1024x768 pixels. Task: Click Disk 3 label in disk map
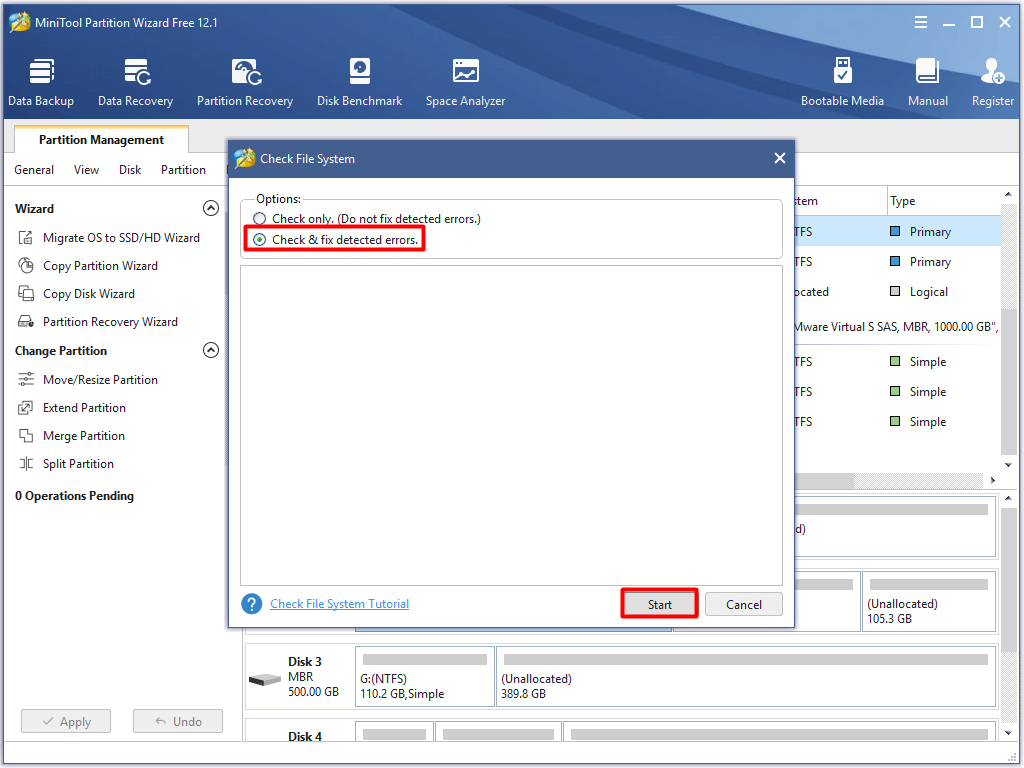[305, 662]
